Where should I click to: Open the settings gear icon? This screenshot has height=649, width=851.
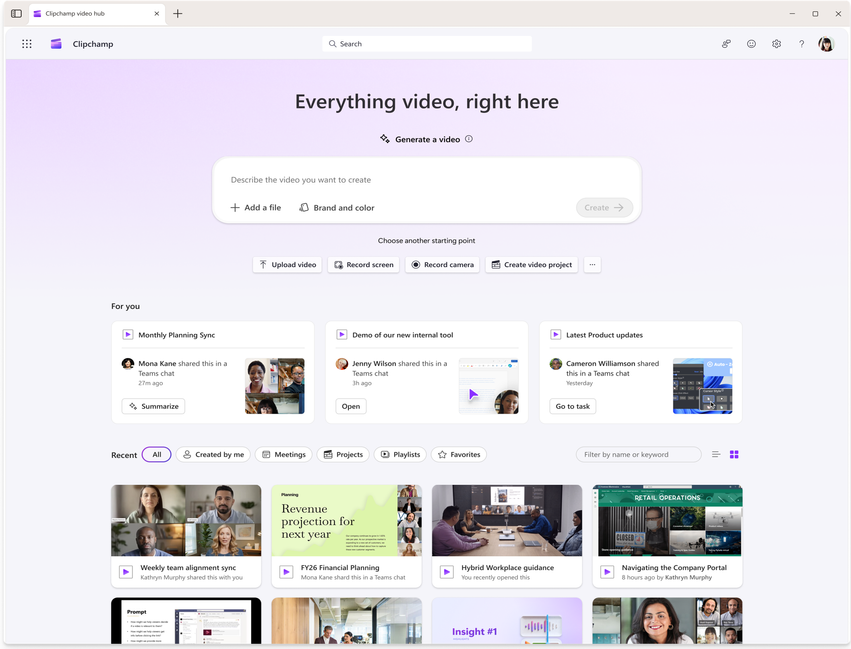point(777,44)
